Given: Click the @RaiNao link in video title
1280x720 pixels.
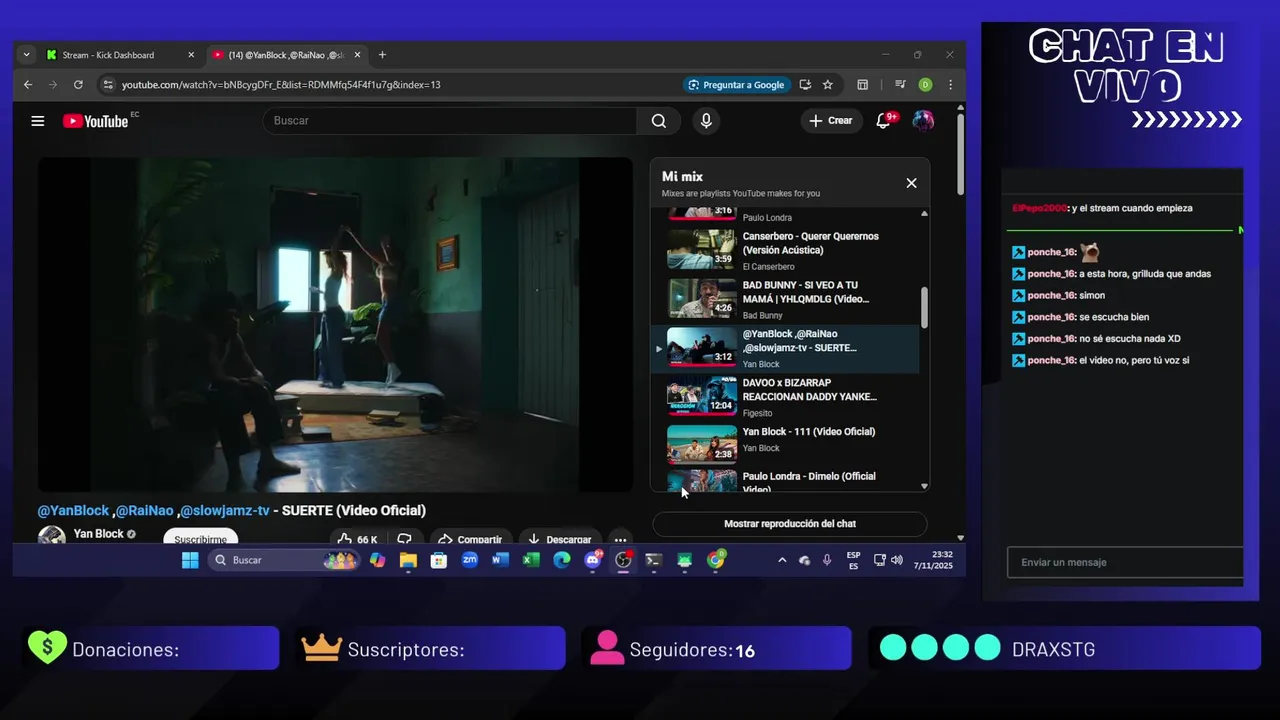Looking at the screenshot, I should 145,510.
